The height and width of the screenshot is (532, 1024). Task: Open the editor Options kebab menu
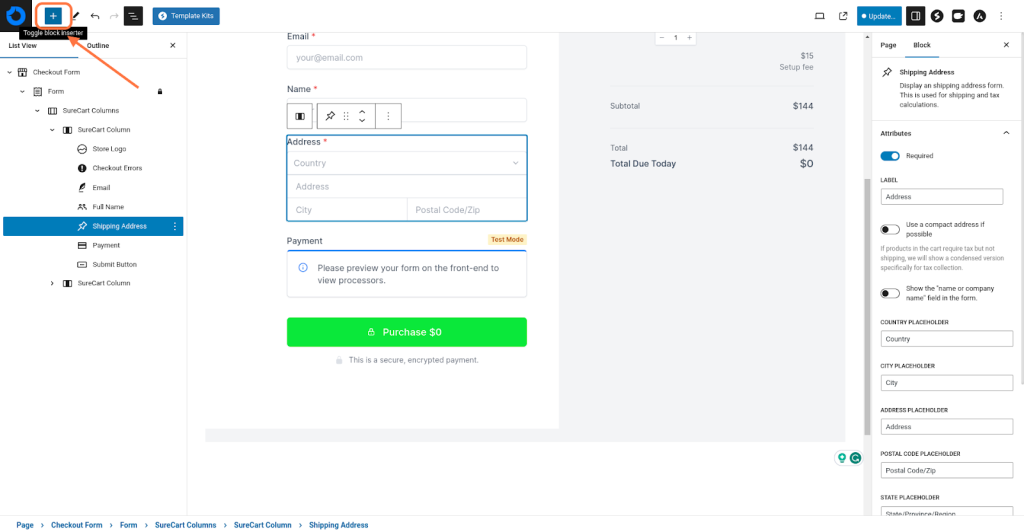(x=1001, y=16)
